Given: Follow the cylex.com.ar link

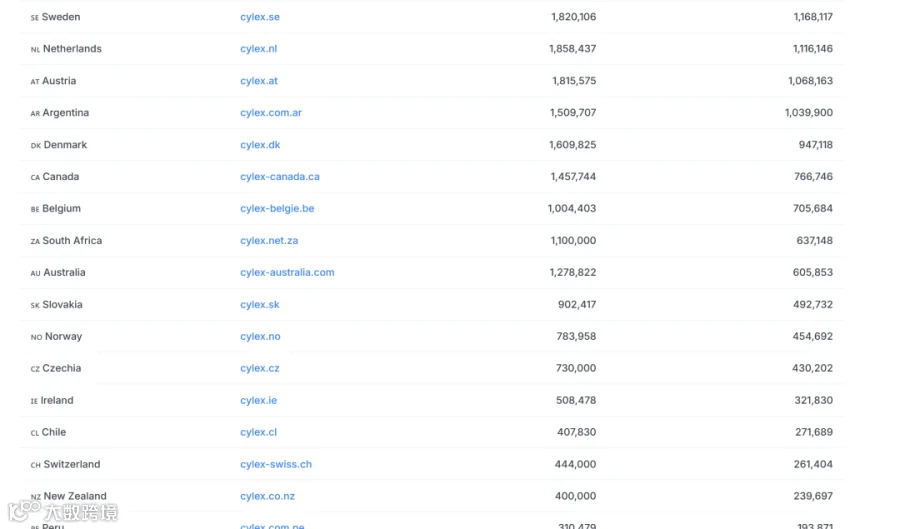Looking at the screenshot, I should coord(270,113).
